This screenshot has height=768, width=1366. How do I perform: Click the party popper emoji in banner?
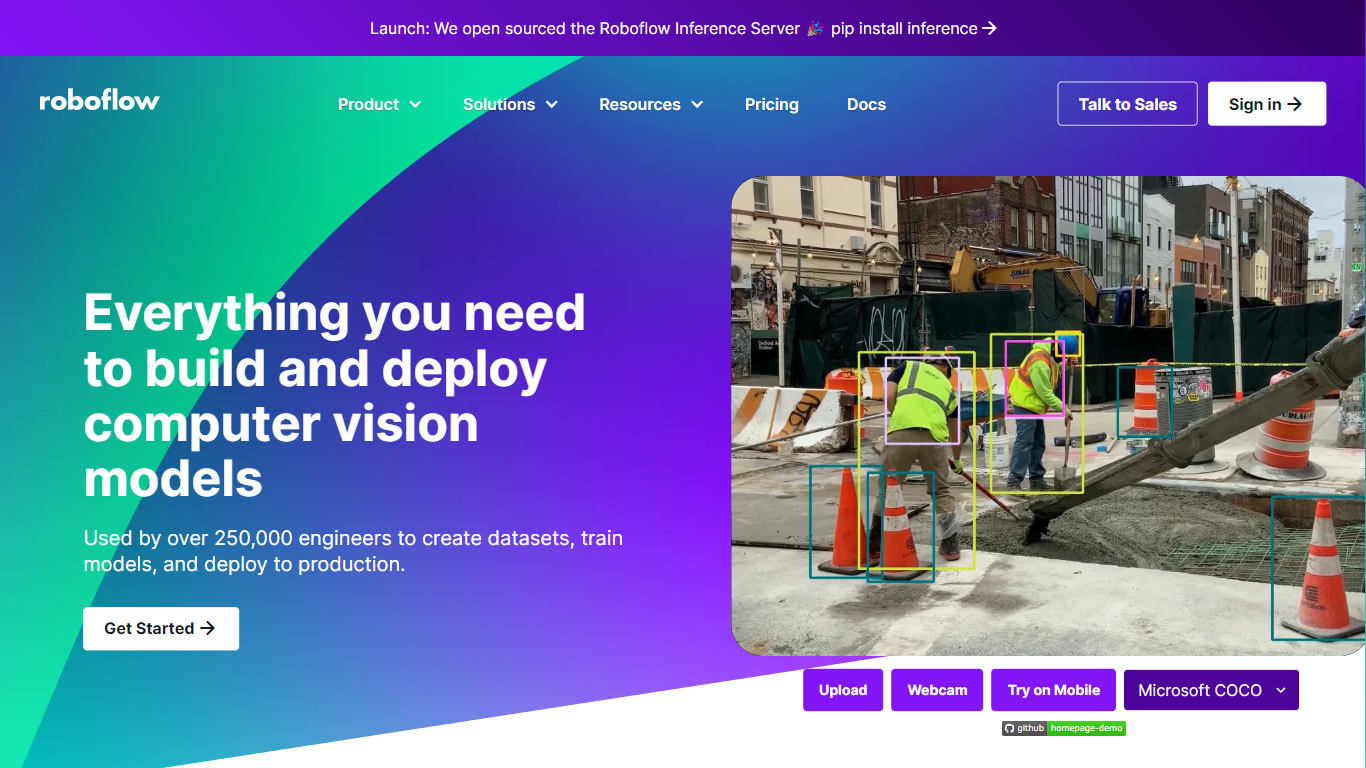coord(816,28)
